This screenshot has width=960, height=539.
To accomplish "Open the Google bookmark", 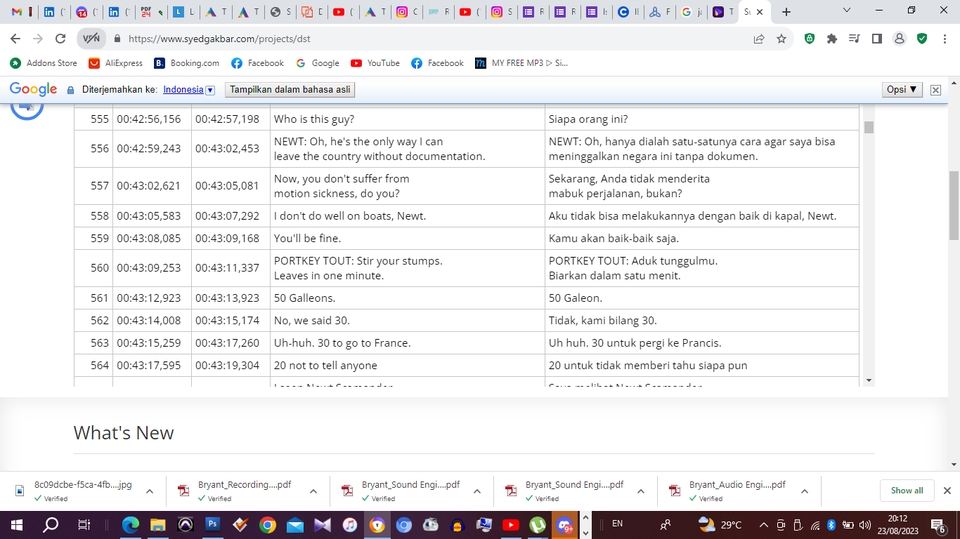I will pos(317,63).
